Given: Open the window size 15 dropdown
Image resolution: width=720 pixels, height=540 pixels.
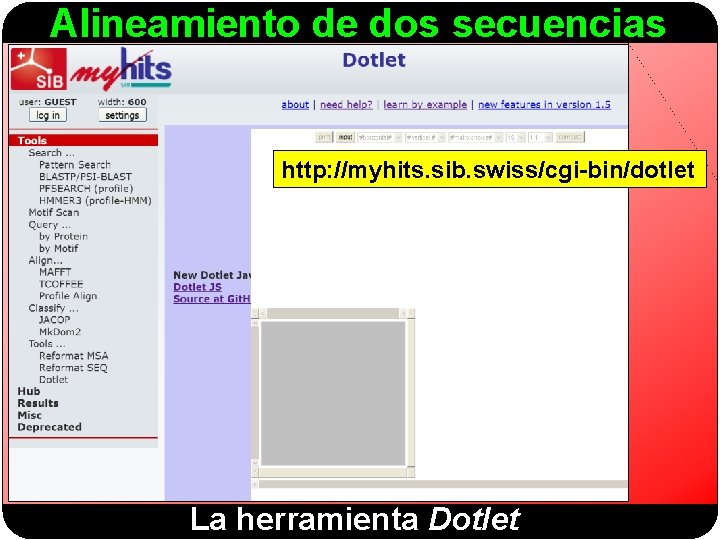Looking at the screenshot, I should 515,137.
